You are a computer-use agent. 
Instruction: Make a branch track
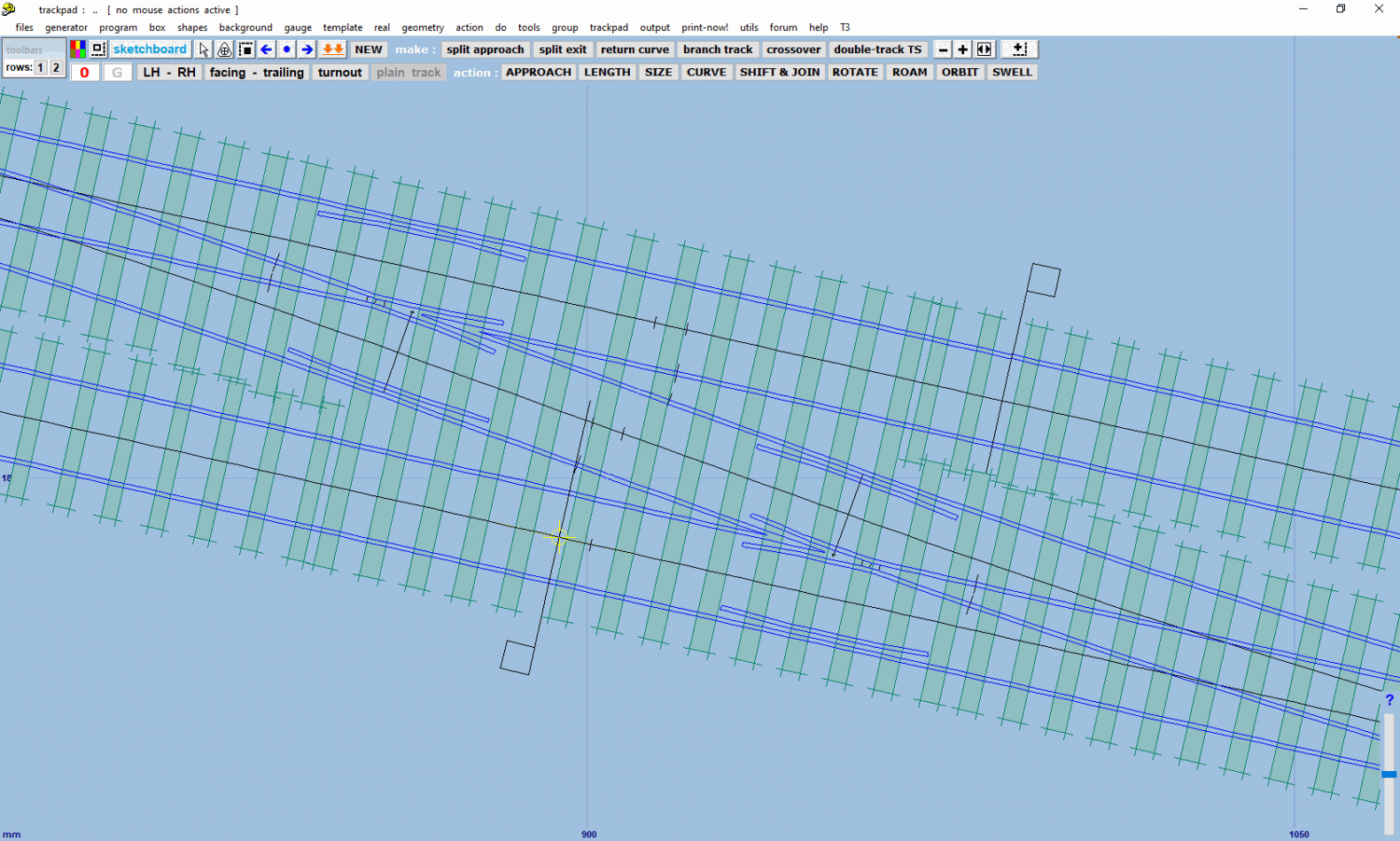point(718,50)
